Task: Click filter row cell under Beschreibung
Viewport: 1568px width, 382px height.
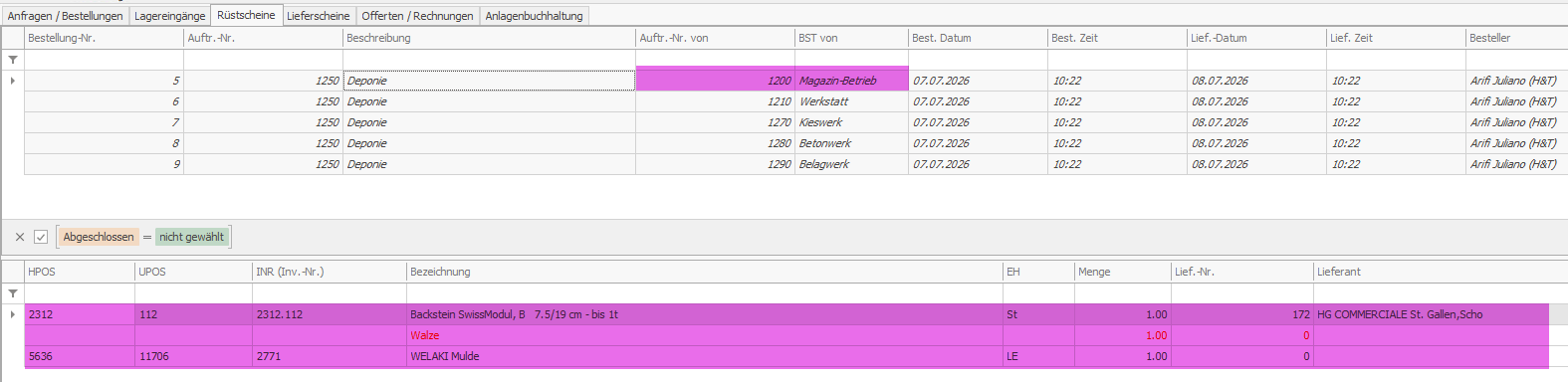Action: coord(489,60)
